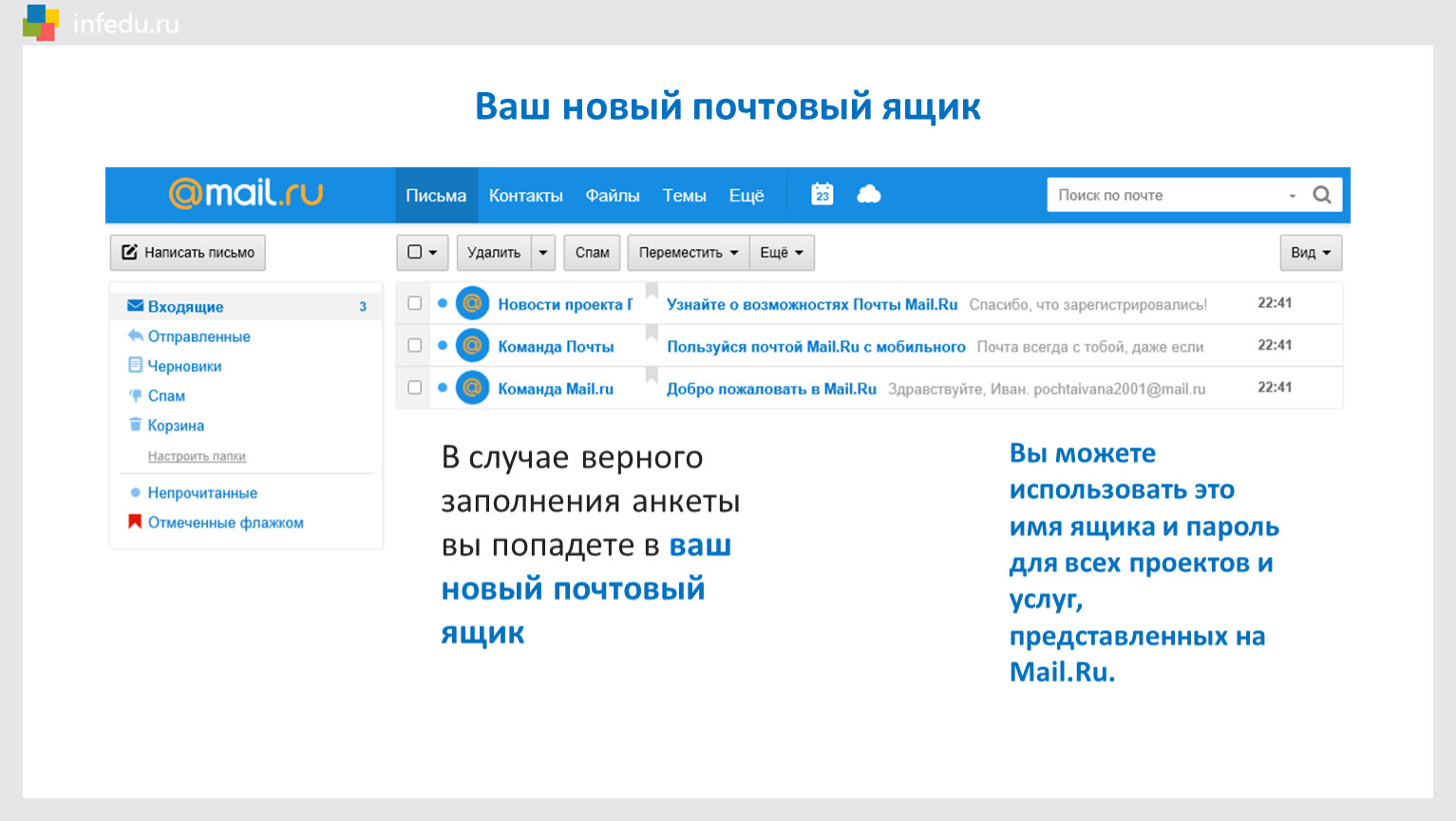
Task: Open Входящие folder
Action: [x=247, y=306]
